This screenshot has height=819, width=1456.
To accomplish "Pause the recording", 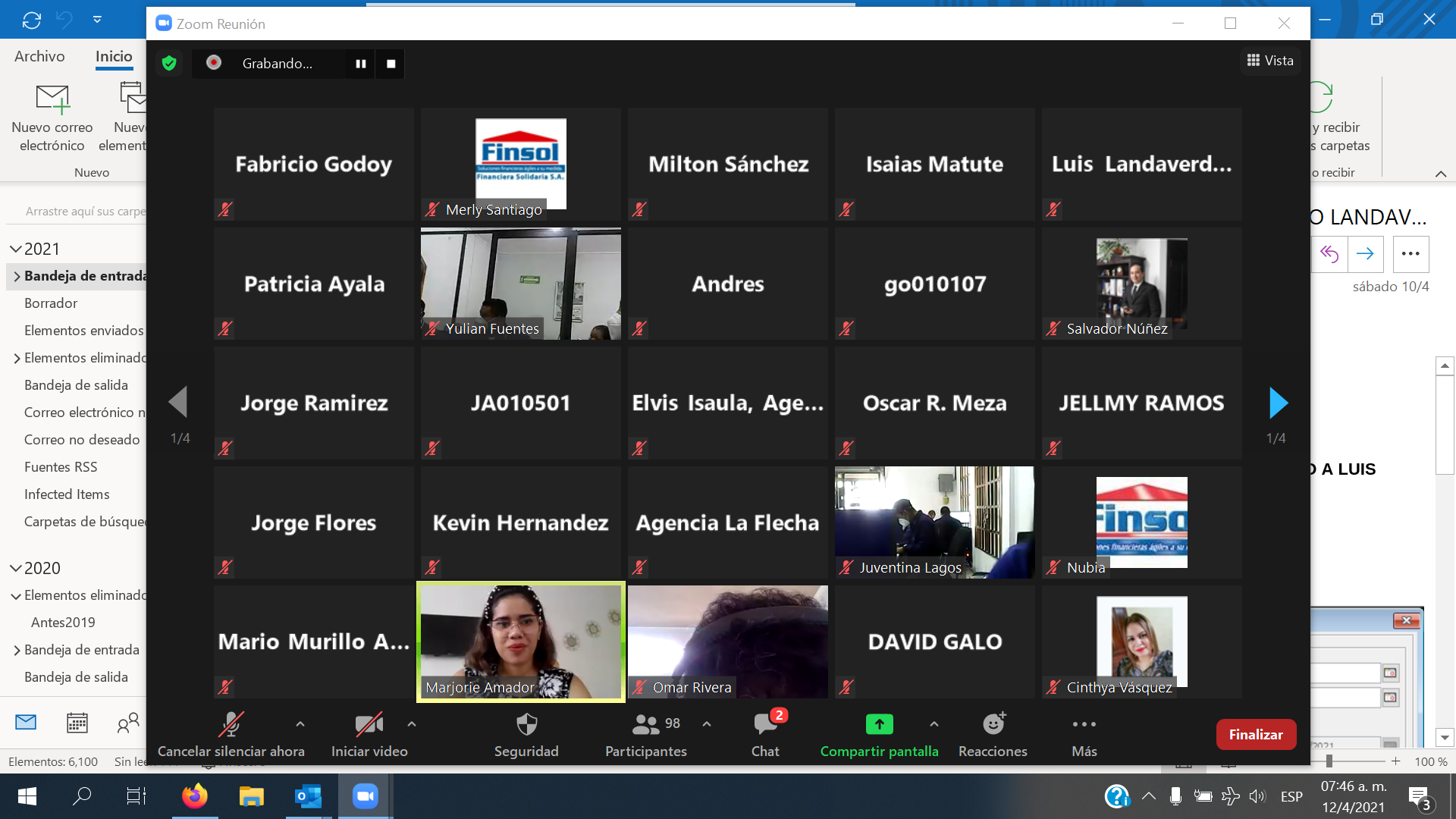I will pos(361,64).
